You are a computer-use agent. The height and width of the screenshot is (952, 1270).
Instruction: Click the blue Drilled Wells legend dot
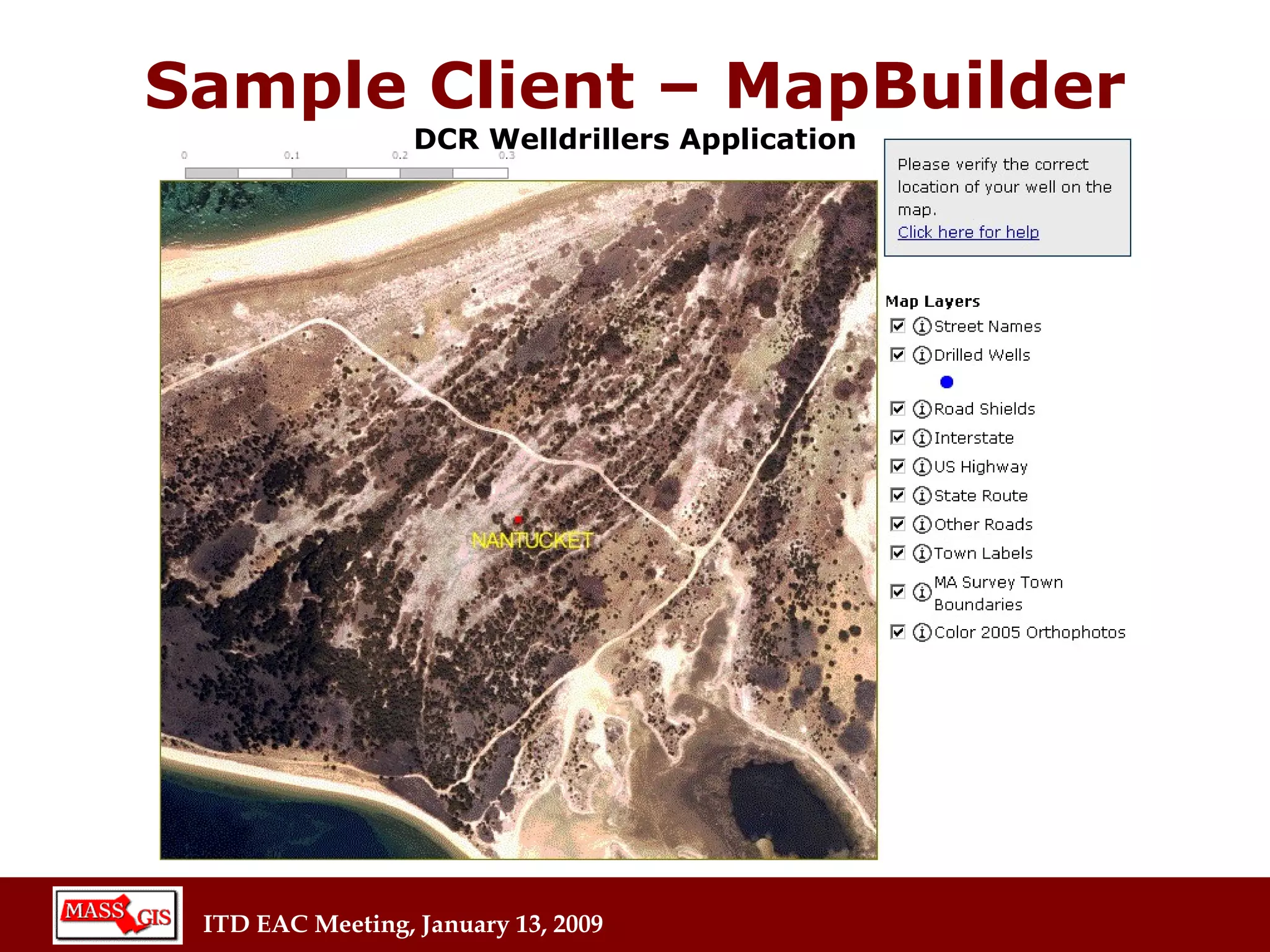(946, 382)
